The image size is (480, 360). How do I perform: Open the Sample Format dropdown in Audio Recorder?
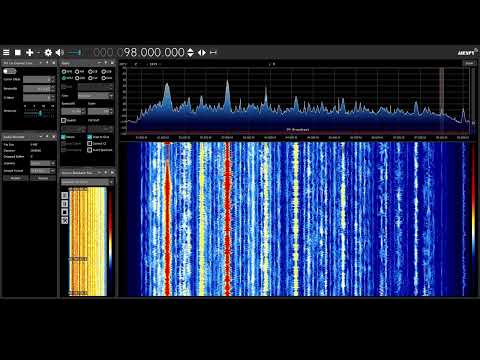(43, 171)
